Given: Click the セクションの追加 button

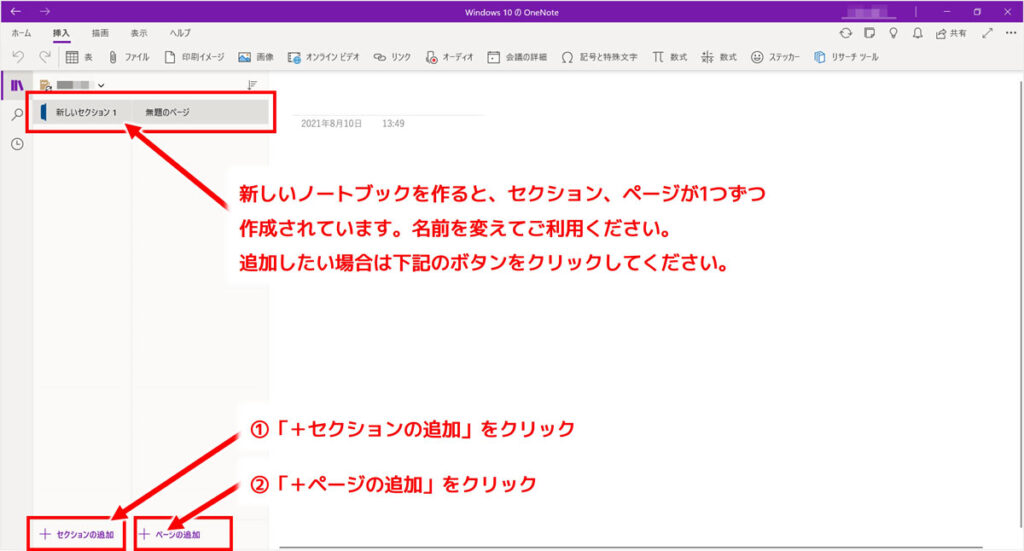Looking at the screenshot, I should click(77, 534).
